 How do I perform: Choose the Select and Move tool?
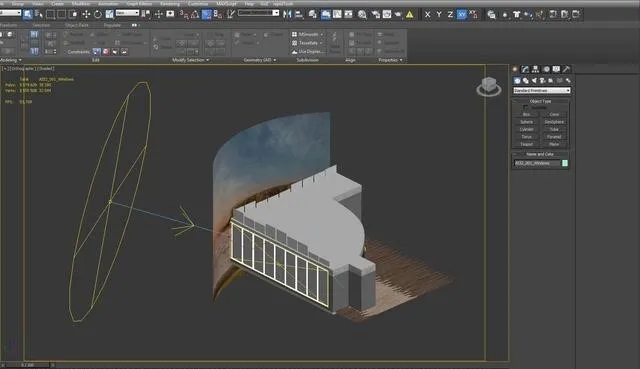coord(86,14)
